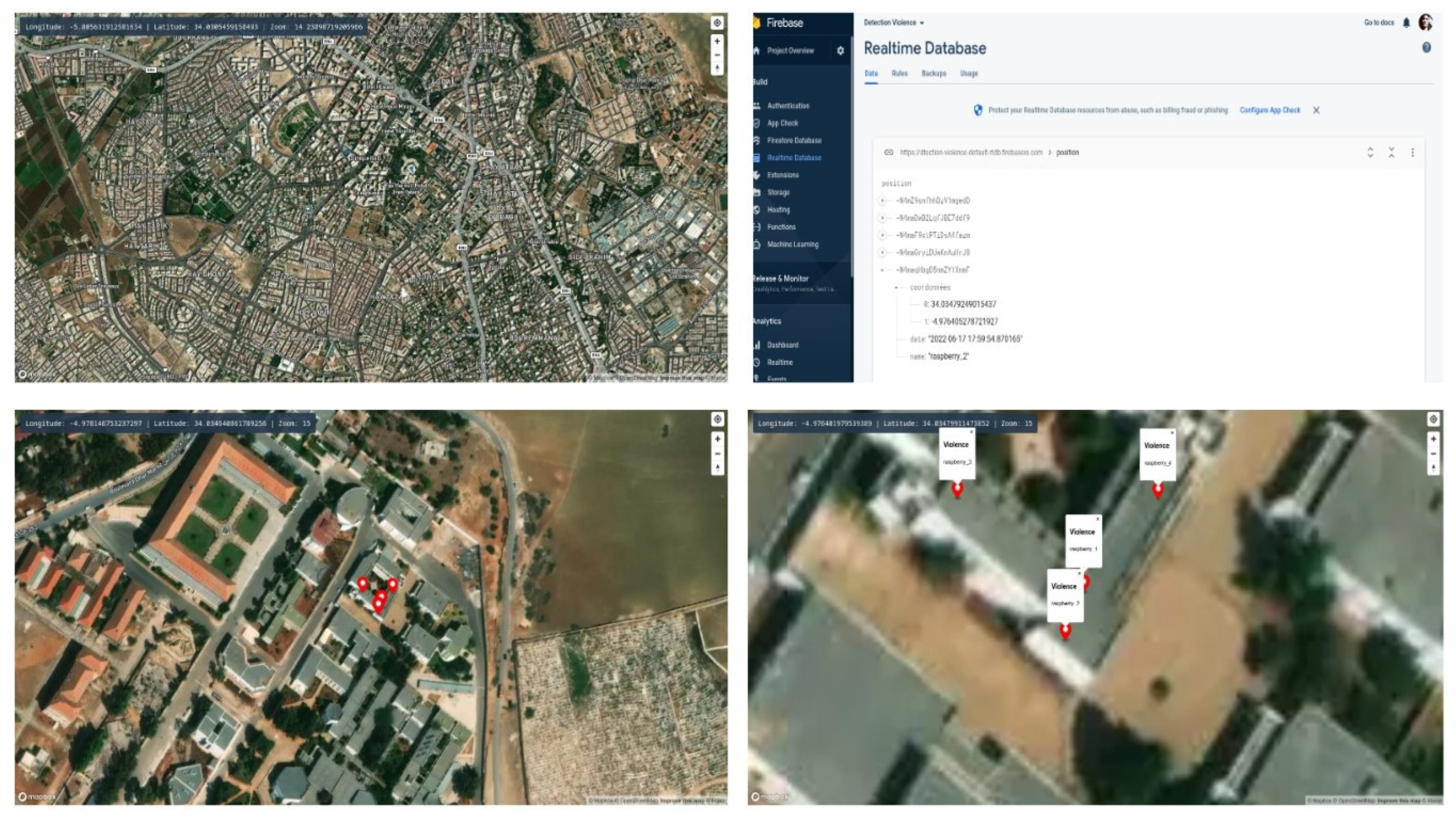The image size is (1456, 819).
Task: Zoom out on the bottom-right marker map
Action: point(1433,453)
